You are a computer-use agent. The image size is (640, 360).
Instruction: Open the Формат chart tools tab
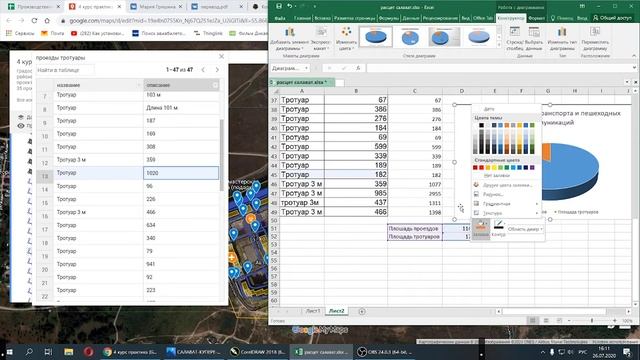coord(536,18)
